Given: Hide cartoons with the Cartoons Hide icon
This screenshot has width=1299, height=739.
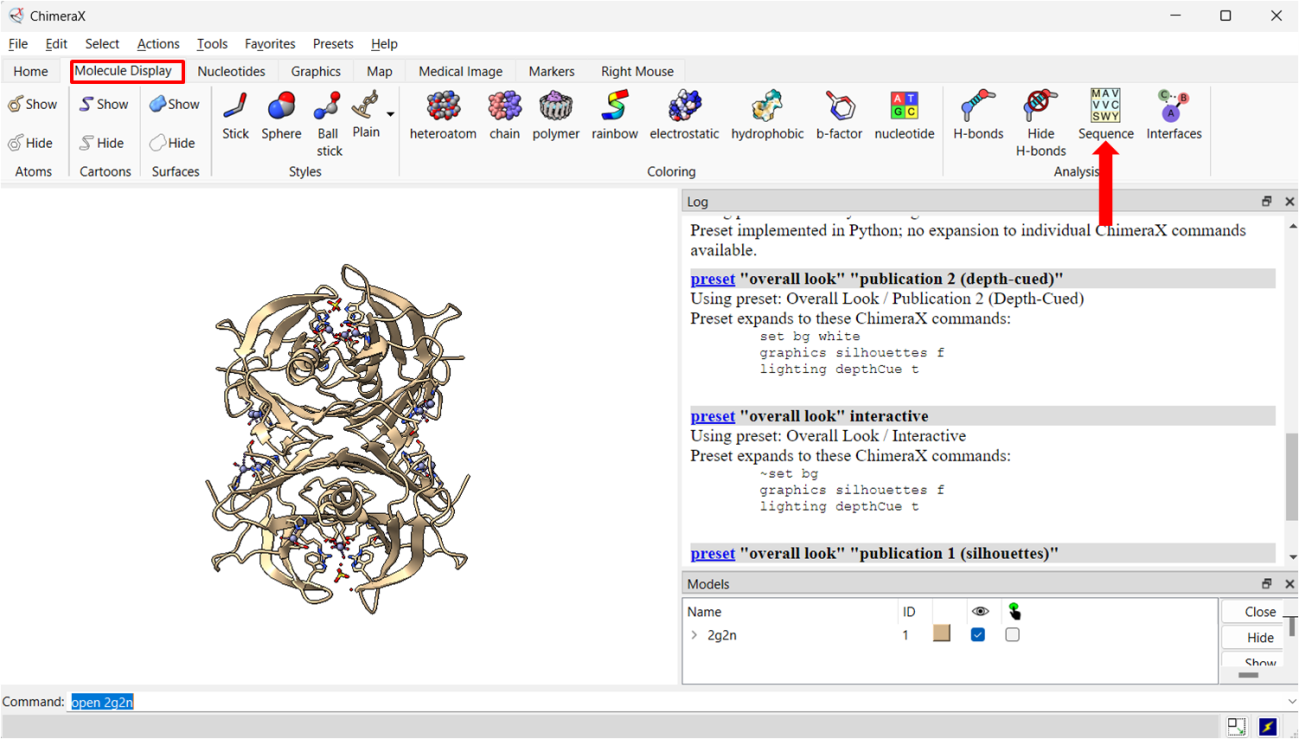Looking at the screenshot, I should tap(103, 143).
